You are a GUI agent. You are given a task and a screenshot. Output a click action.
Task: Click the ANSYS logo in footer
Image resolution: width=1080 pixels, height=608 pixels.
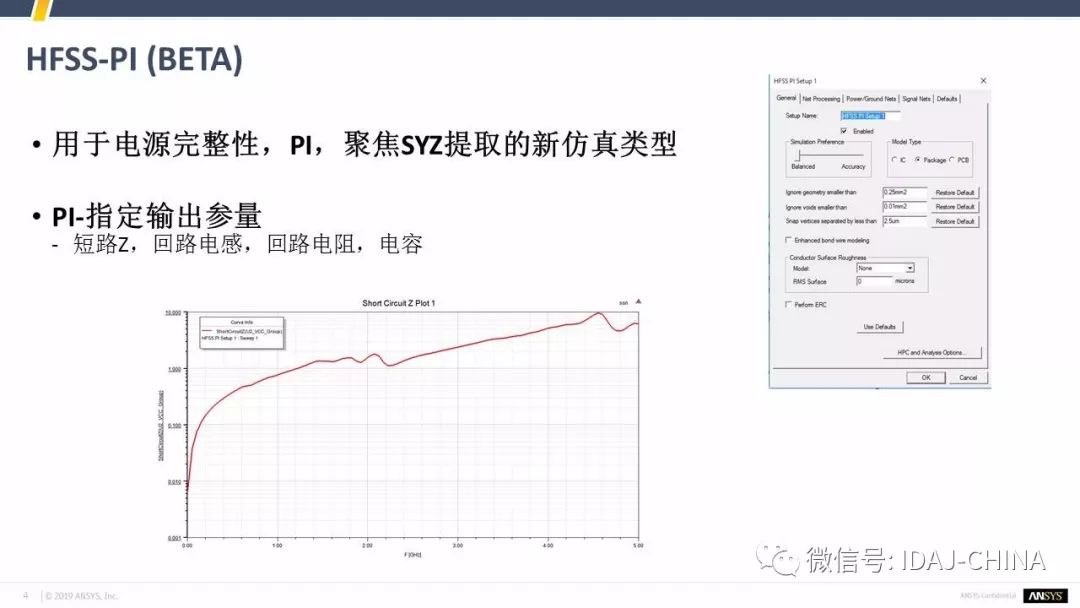tap(1046, 596)
